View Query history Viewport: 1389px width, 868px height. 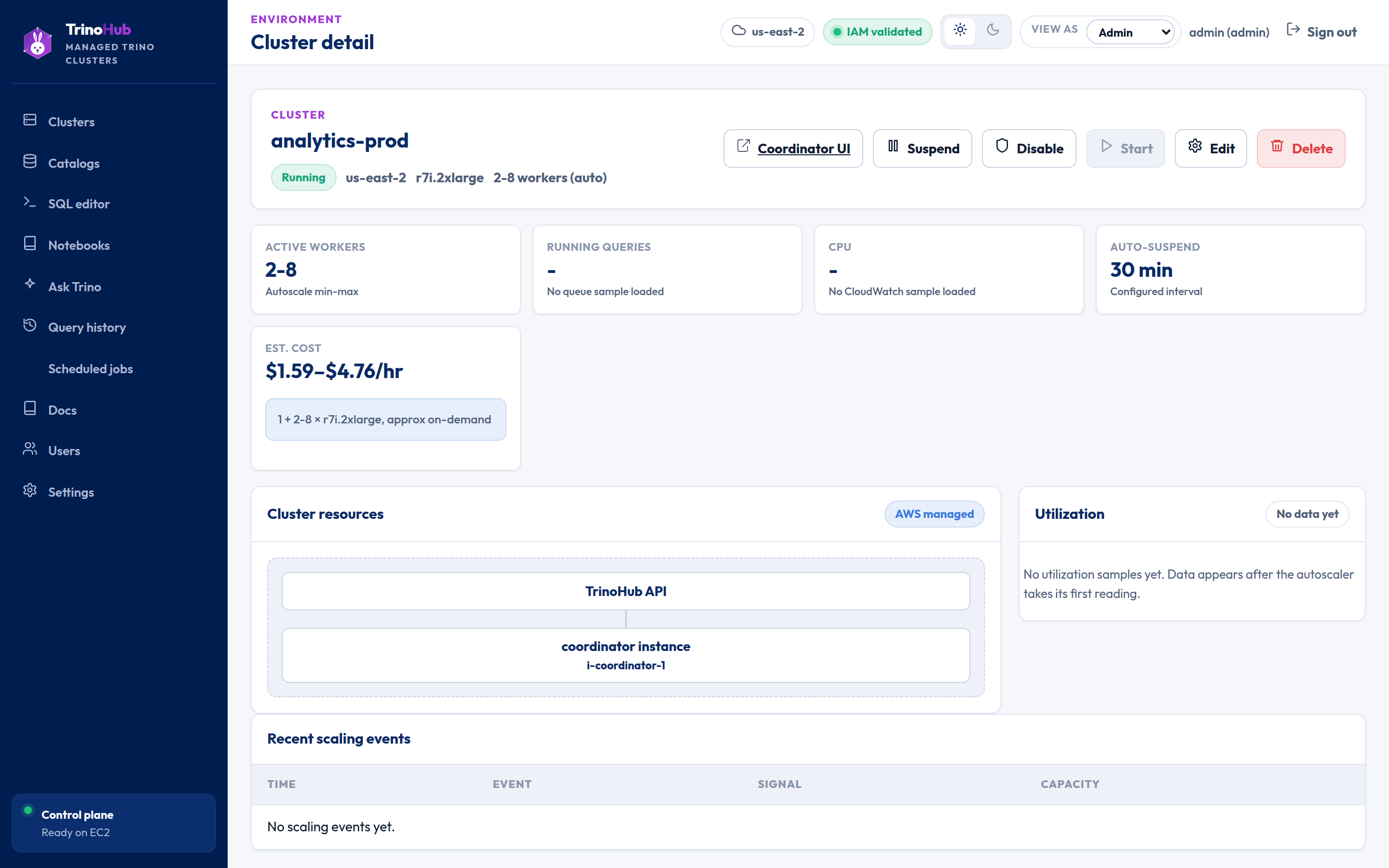[114, 327]
